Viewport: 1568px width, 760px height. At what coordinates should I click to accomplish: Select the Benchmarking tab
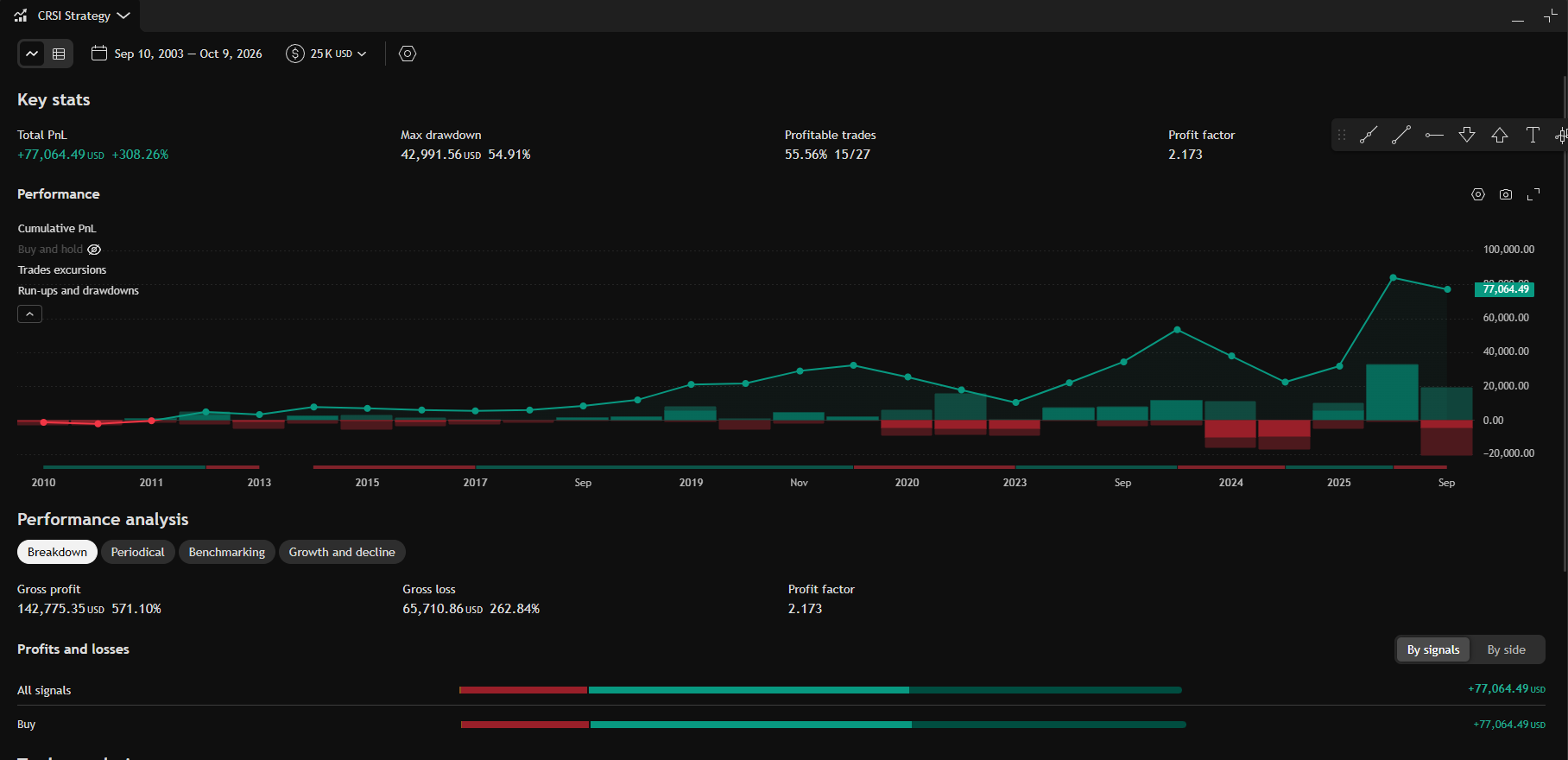227,552
